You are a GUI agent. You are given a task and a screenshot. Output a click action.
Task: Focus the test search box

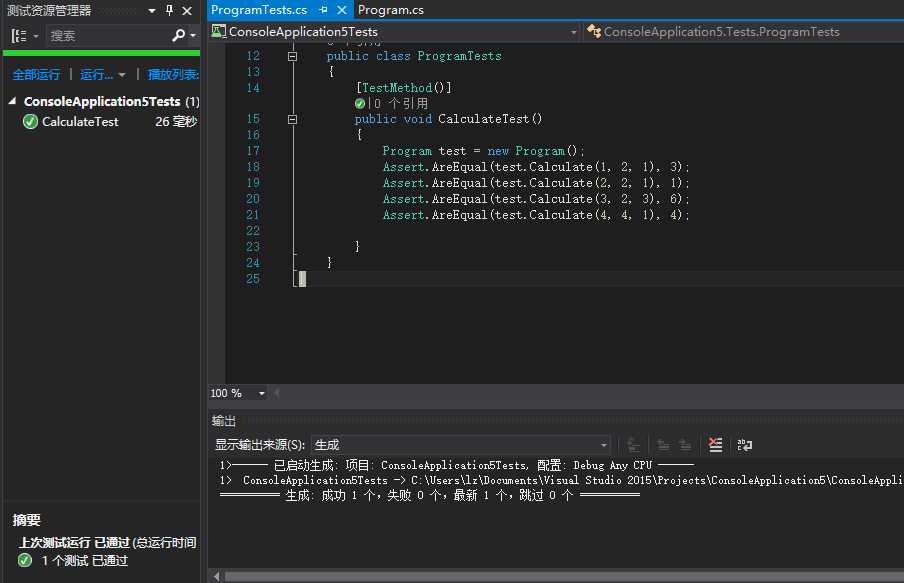(x=107, y=36)
